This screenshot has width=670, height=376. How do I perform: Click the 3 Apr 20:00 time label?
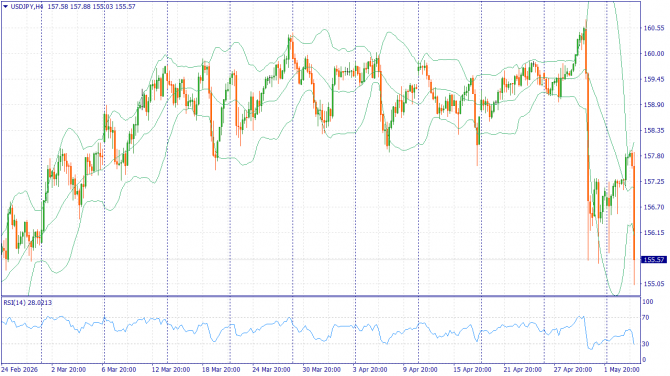370,369
